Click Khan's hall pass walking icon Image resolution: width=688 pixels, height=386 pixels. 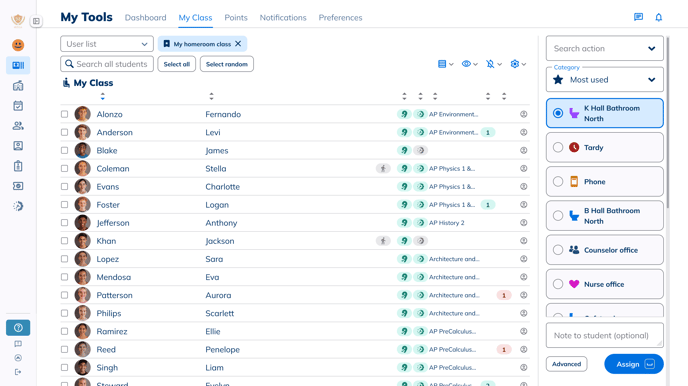[383, 241]
